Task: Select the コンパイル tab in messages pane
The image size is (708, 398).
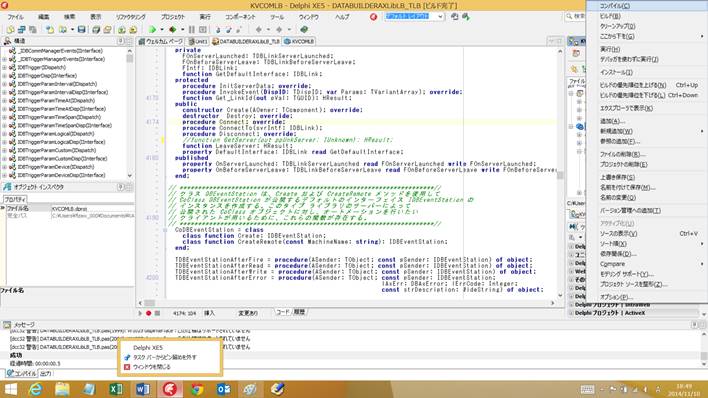Action: click(21, 374)
